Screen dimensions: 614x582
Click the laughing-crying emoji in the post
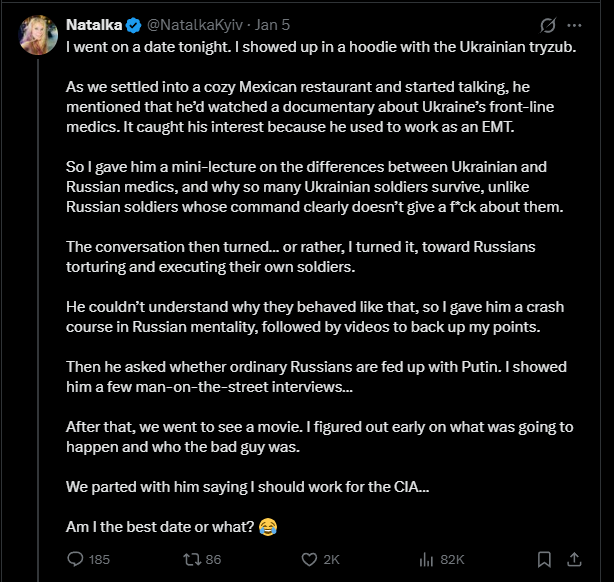[268, 525]
